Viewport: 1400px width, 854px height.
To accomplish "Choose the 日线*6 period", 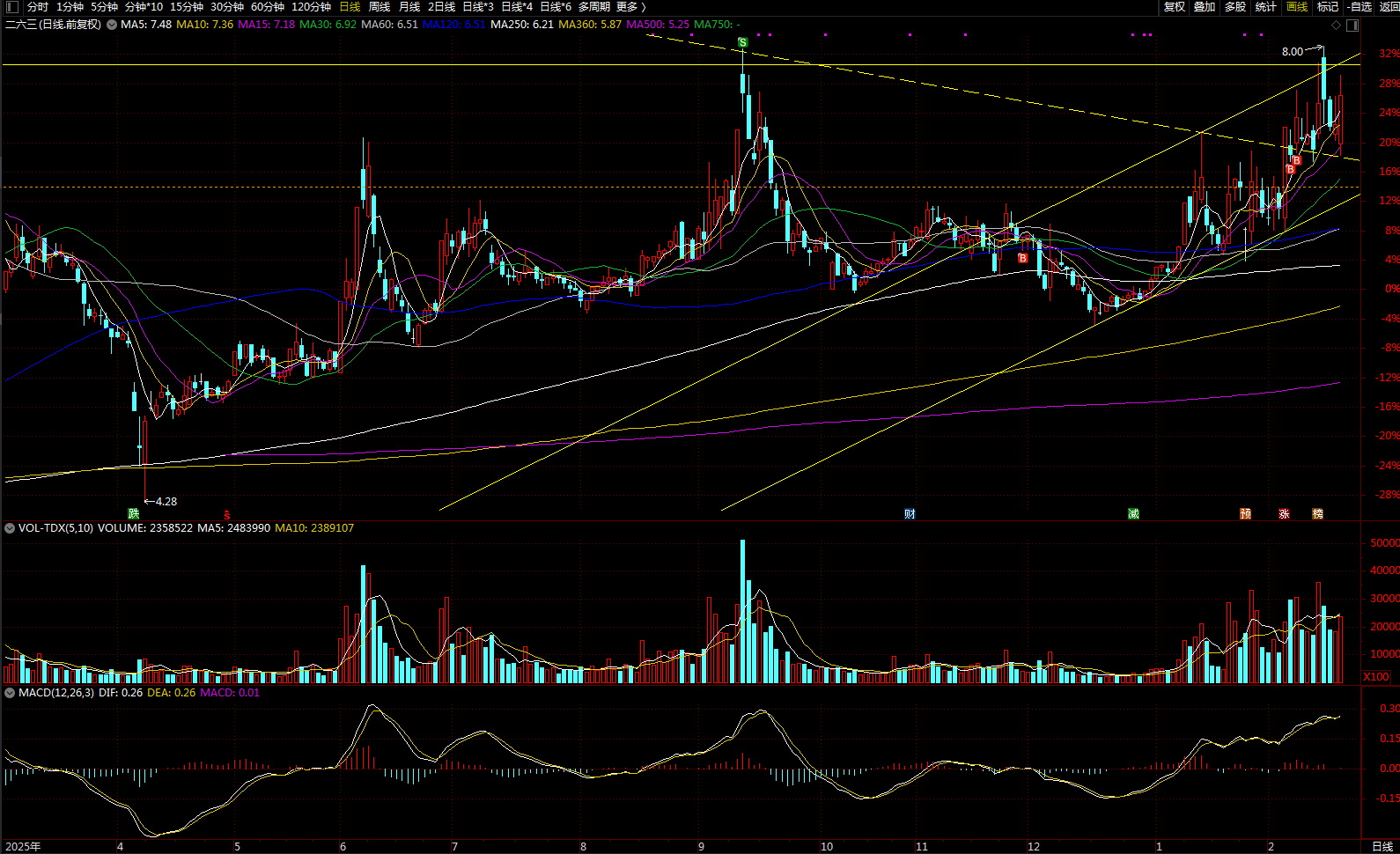I will click(x=556, y=7).
